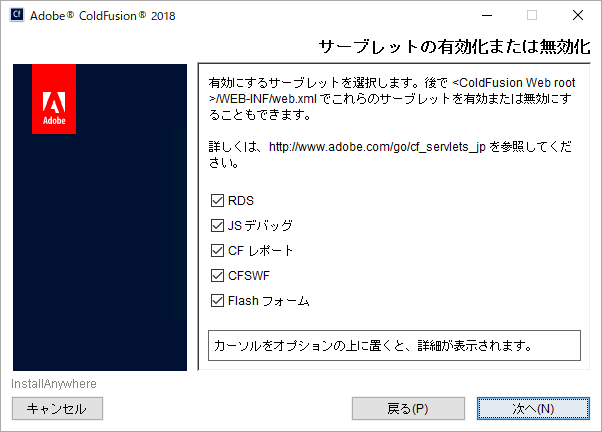Toggle the JS デバッグ checkbox
This screenshot has height=432, width=602.
pos(217,225)
